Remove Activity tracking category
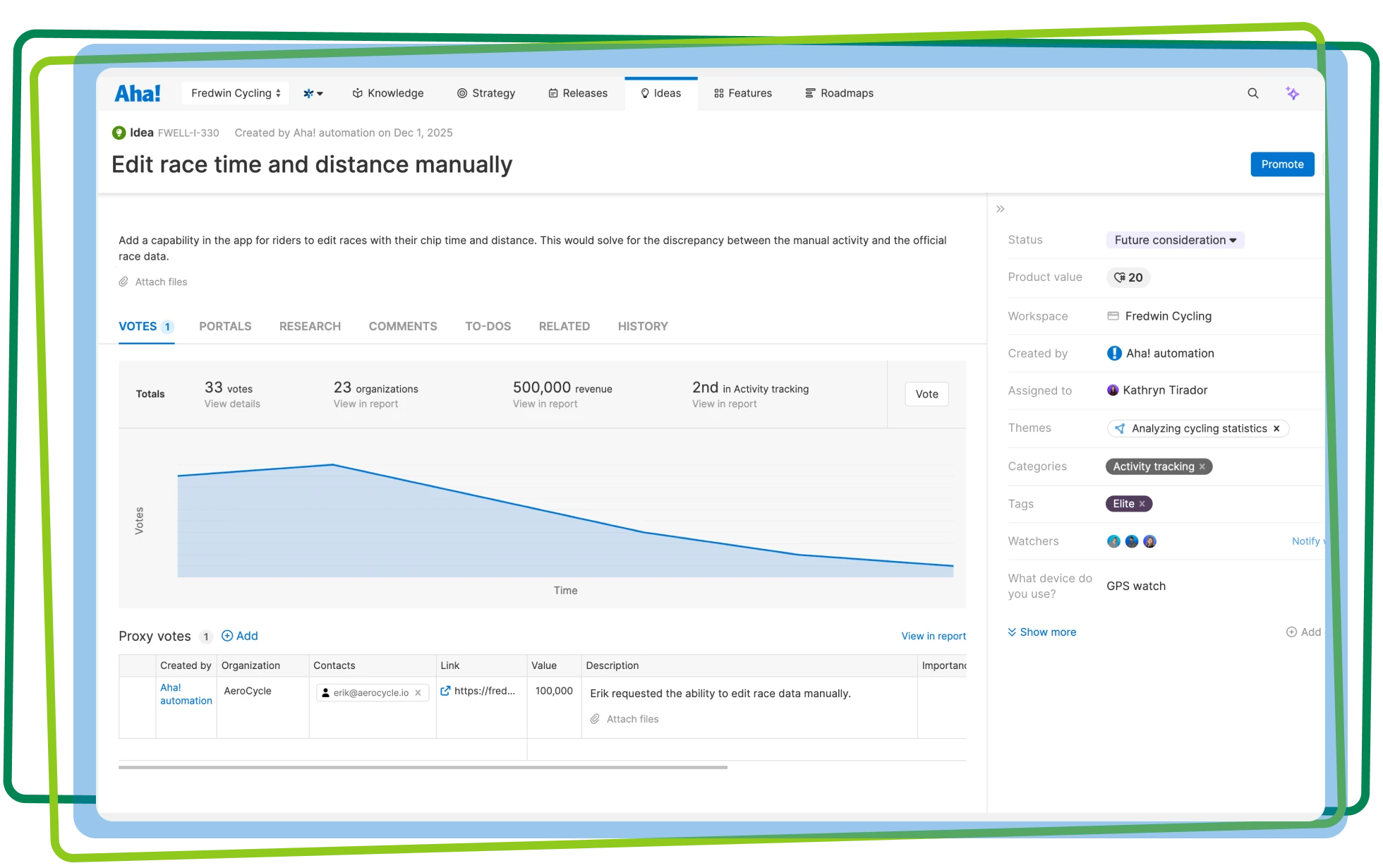Screen dimensions: 1383x868 (1202, 466)
